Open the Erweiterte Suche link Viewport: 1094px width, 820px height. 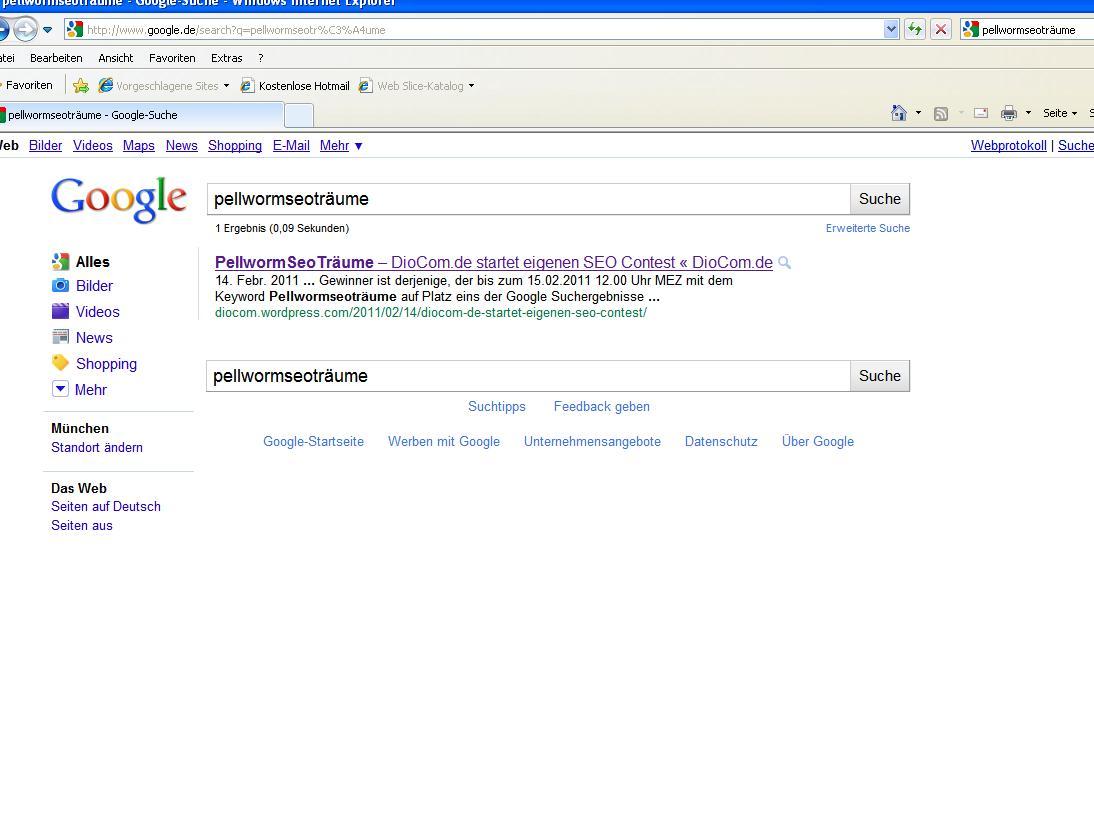868,228
